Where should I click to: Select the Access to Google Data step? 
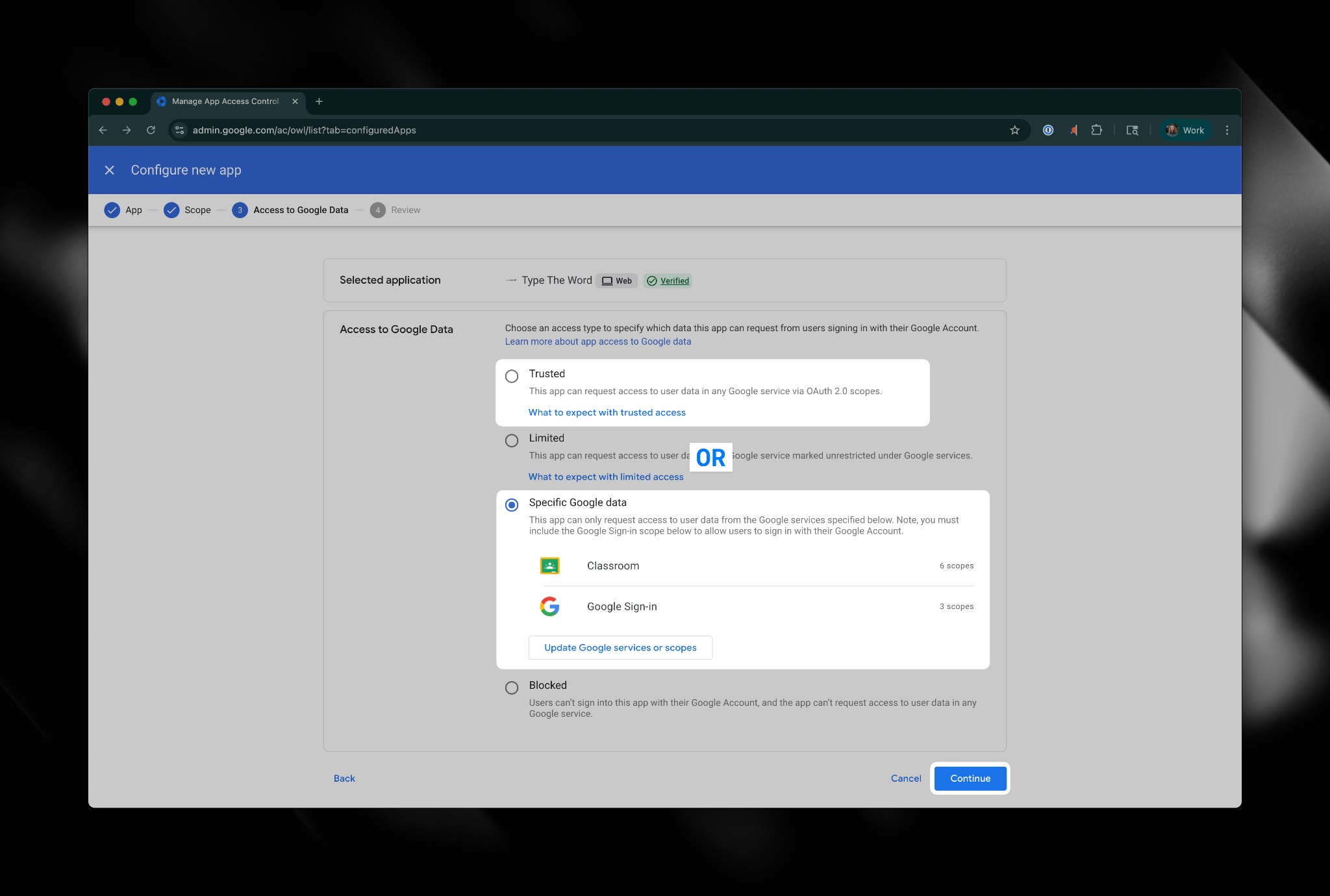point(290,210)
